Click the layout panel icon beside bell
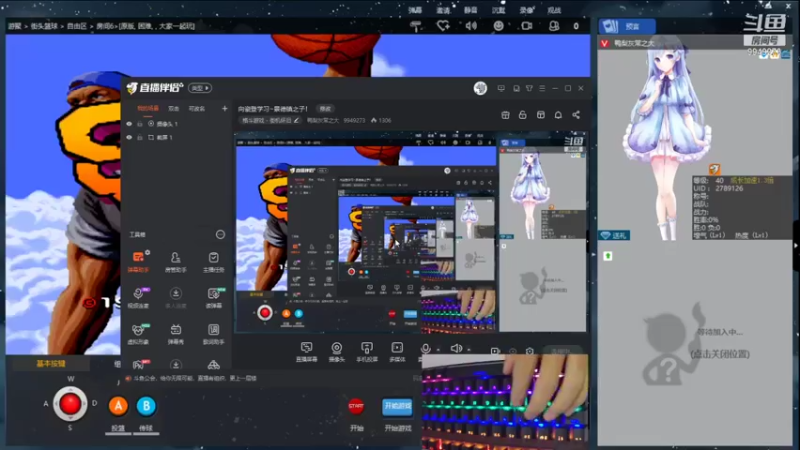 (541, 115)
